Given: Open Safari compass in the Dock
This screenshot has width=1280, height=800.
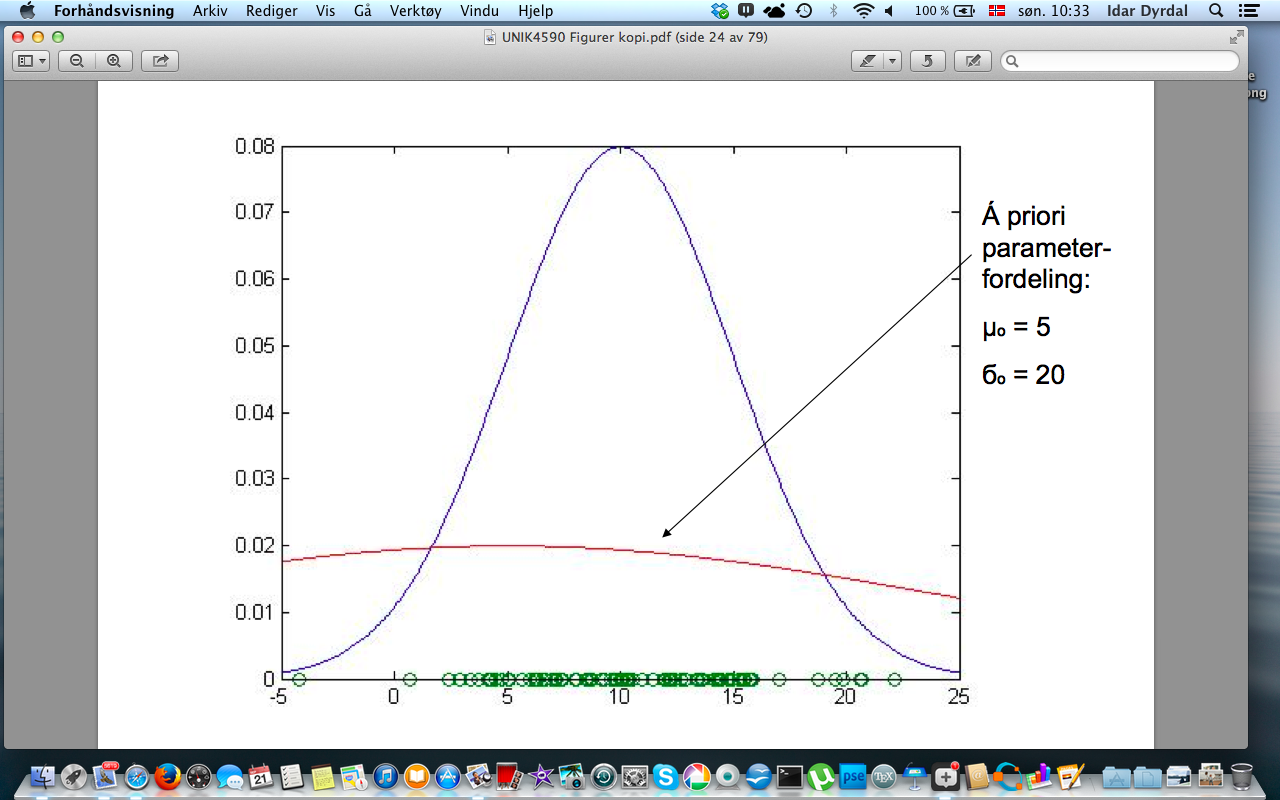Looking at the screenshot, I should [136, 776].
